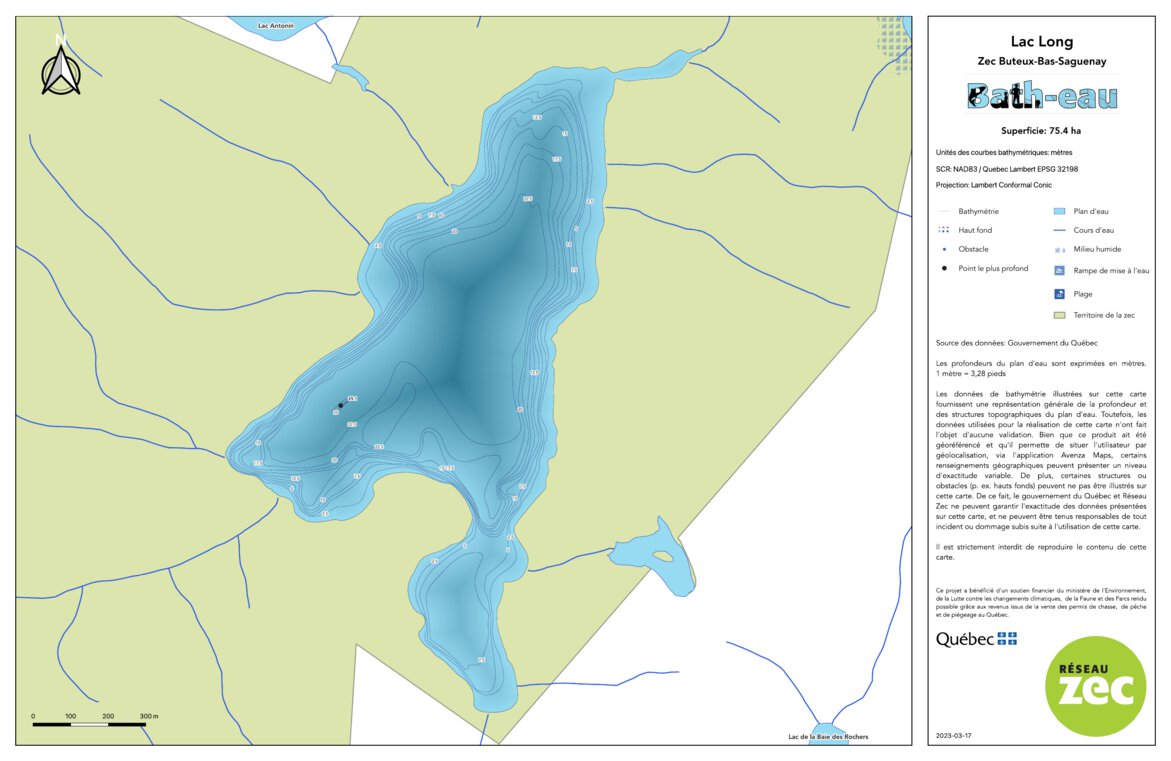
Task: Click the Lac Long map title
Action: 1043,41
